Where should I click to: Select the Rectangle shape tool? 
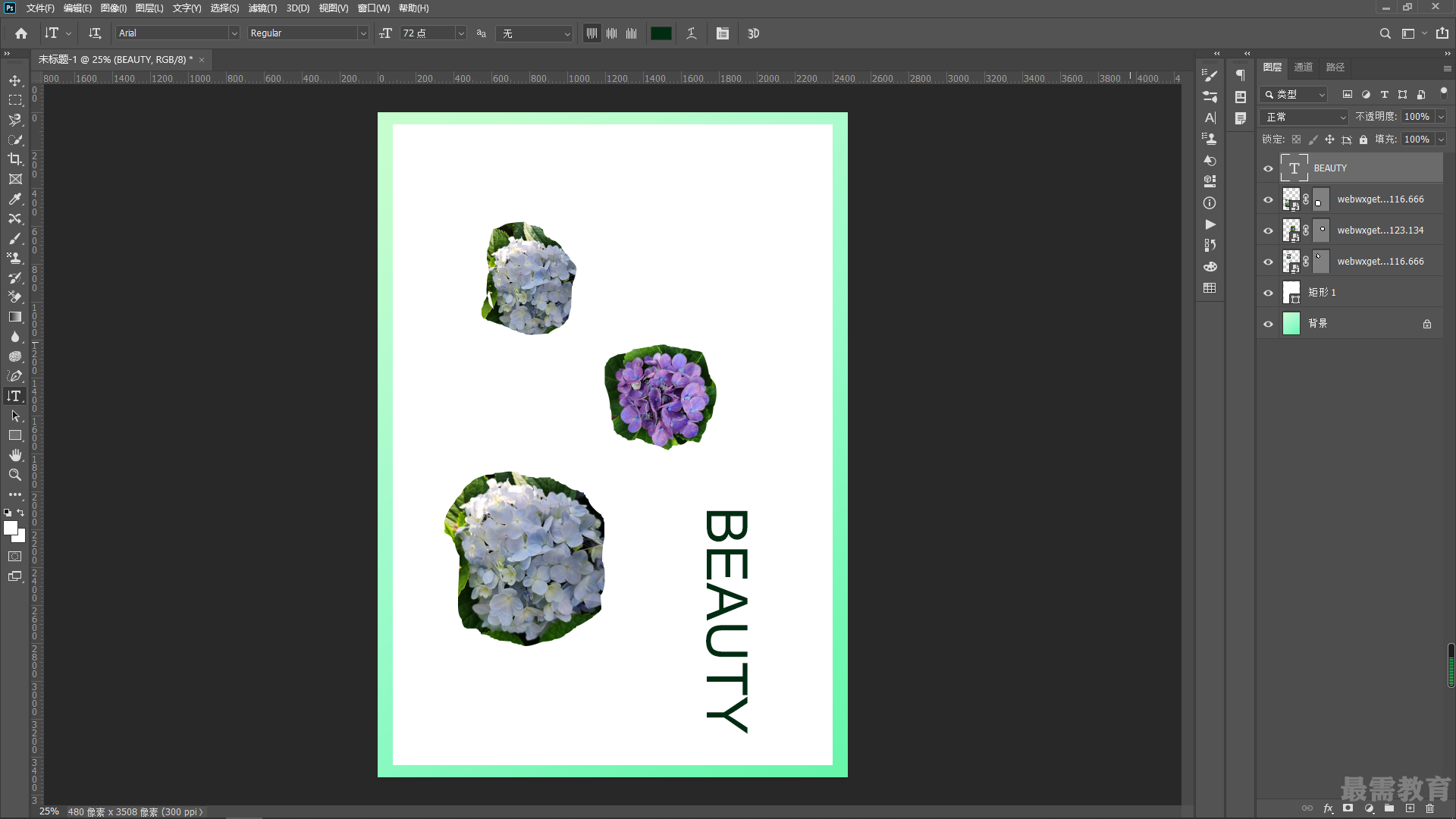coord(15,435)
